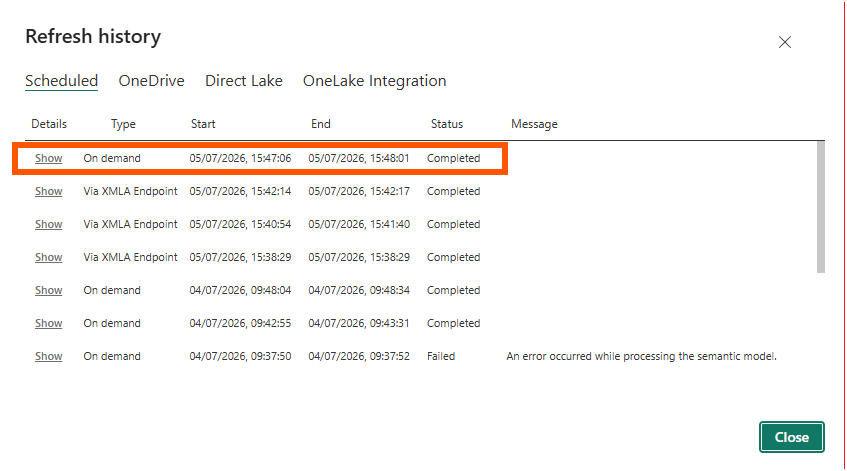Click the semantic model error message
The height and width of the screenshot is (471, 847).
tap(641, 356)
